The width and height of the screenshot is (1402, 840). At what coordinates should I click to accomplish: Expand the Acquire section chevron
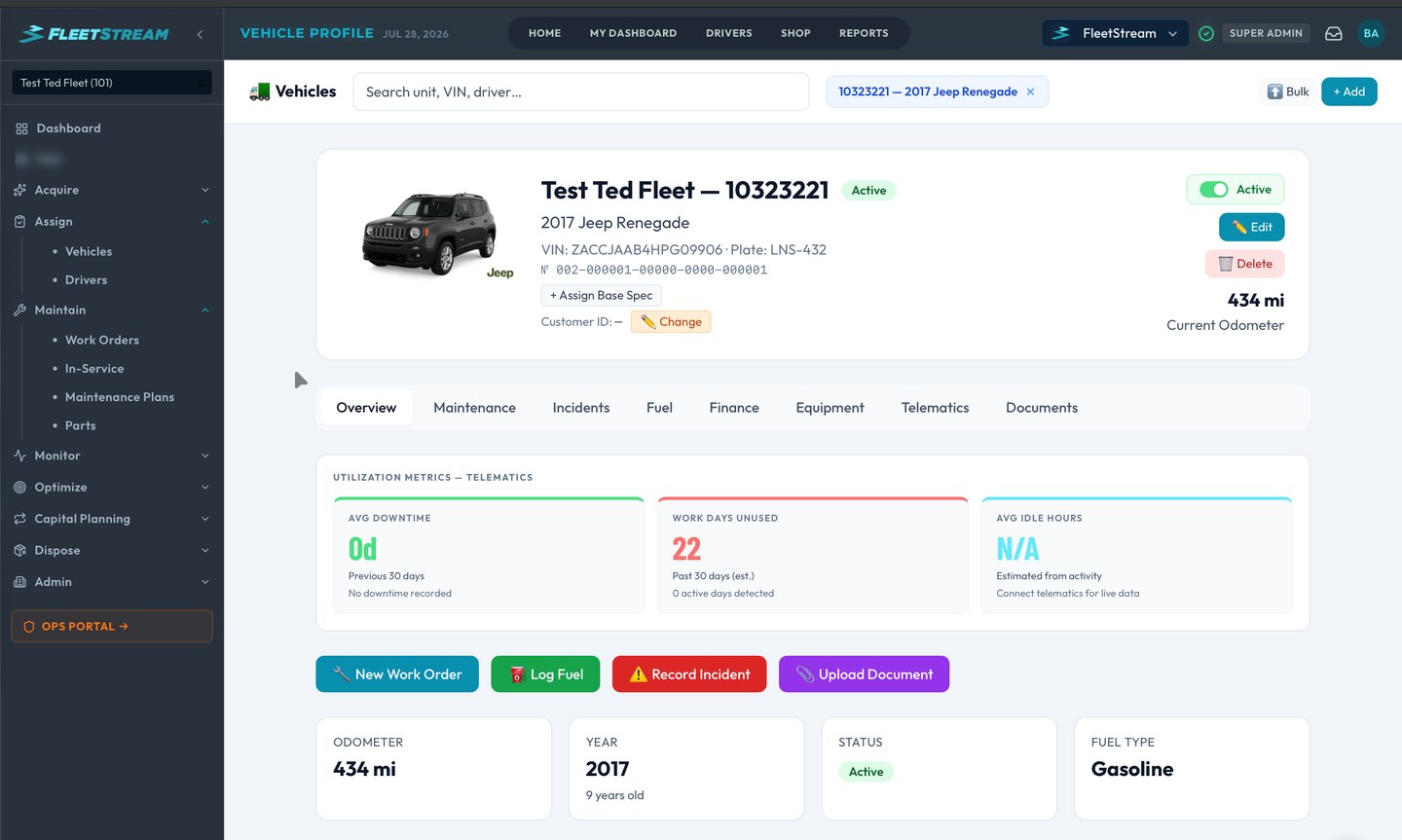[x=204, y=190]
